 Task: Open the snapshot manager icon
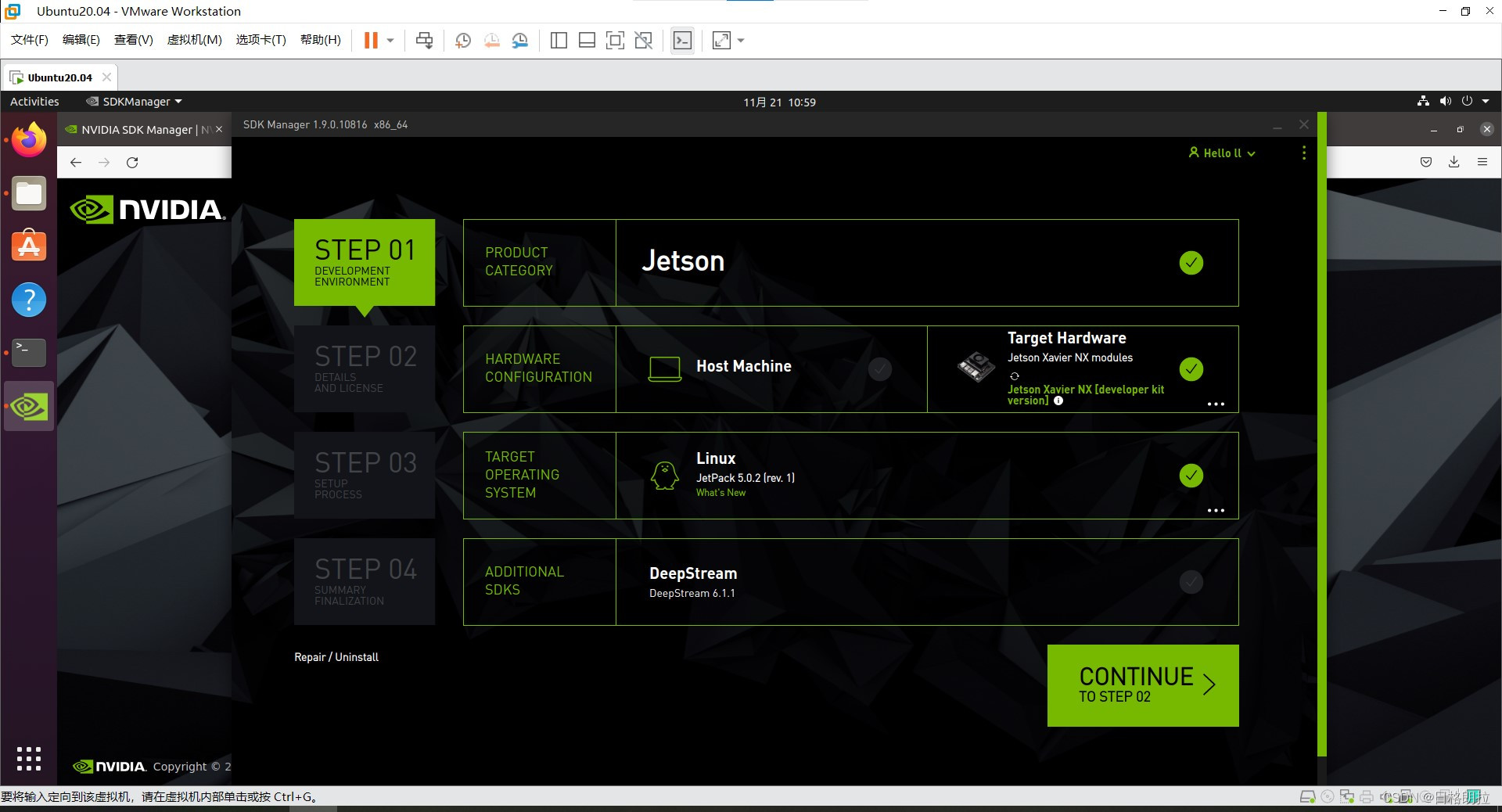coord(520,40)
